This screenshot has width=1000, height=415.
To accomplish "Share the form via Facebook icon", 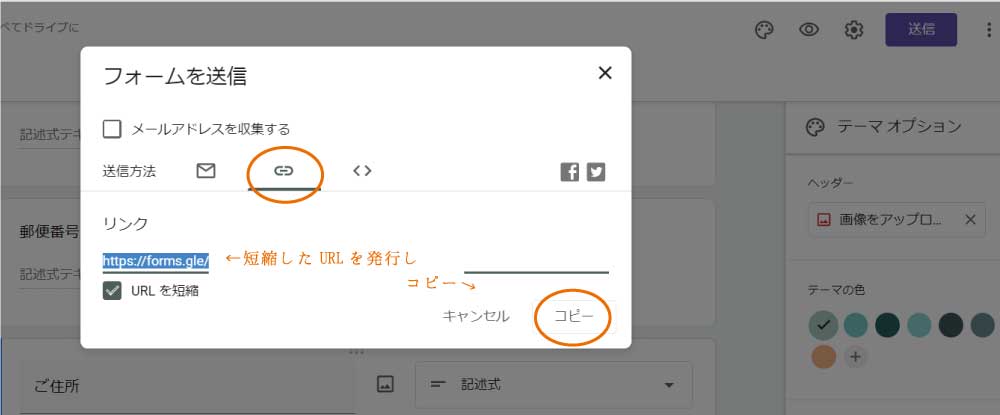I will (570, 172).
